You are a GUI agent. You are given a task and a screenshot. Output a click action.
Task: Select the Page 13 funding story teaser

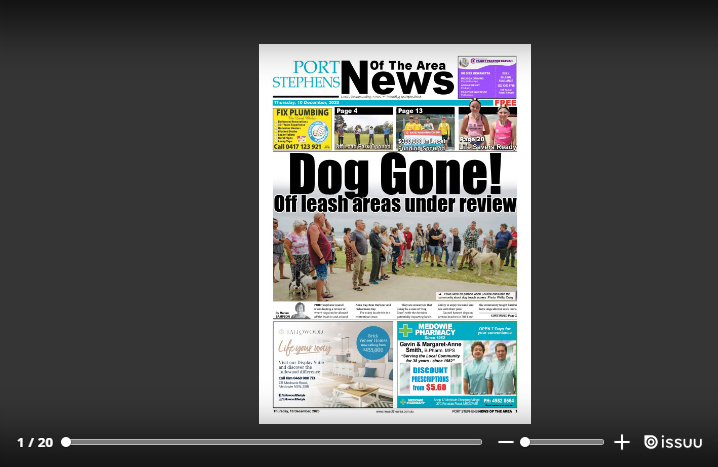[x=425, y=129]
